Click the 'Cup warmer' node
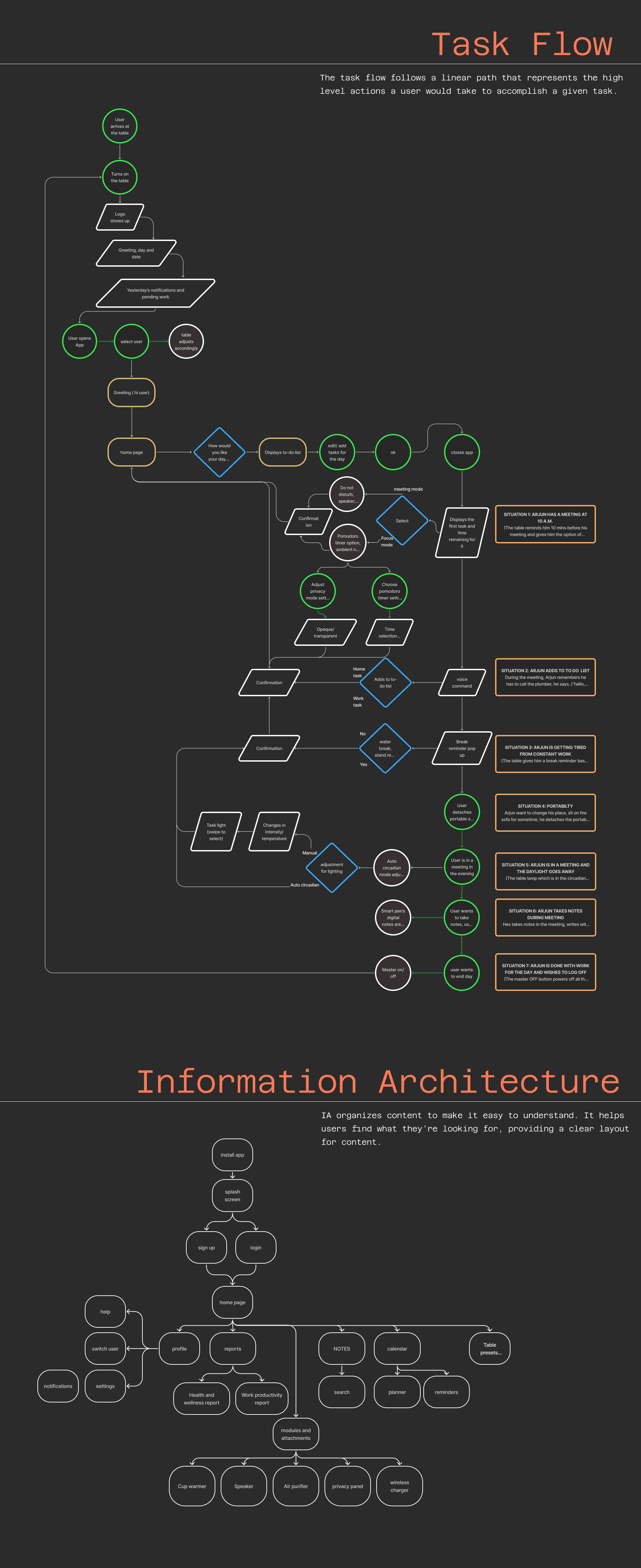641x1568 pixels. point(192,1486)
